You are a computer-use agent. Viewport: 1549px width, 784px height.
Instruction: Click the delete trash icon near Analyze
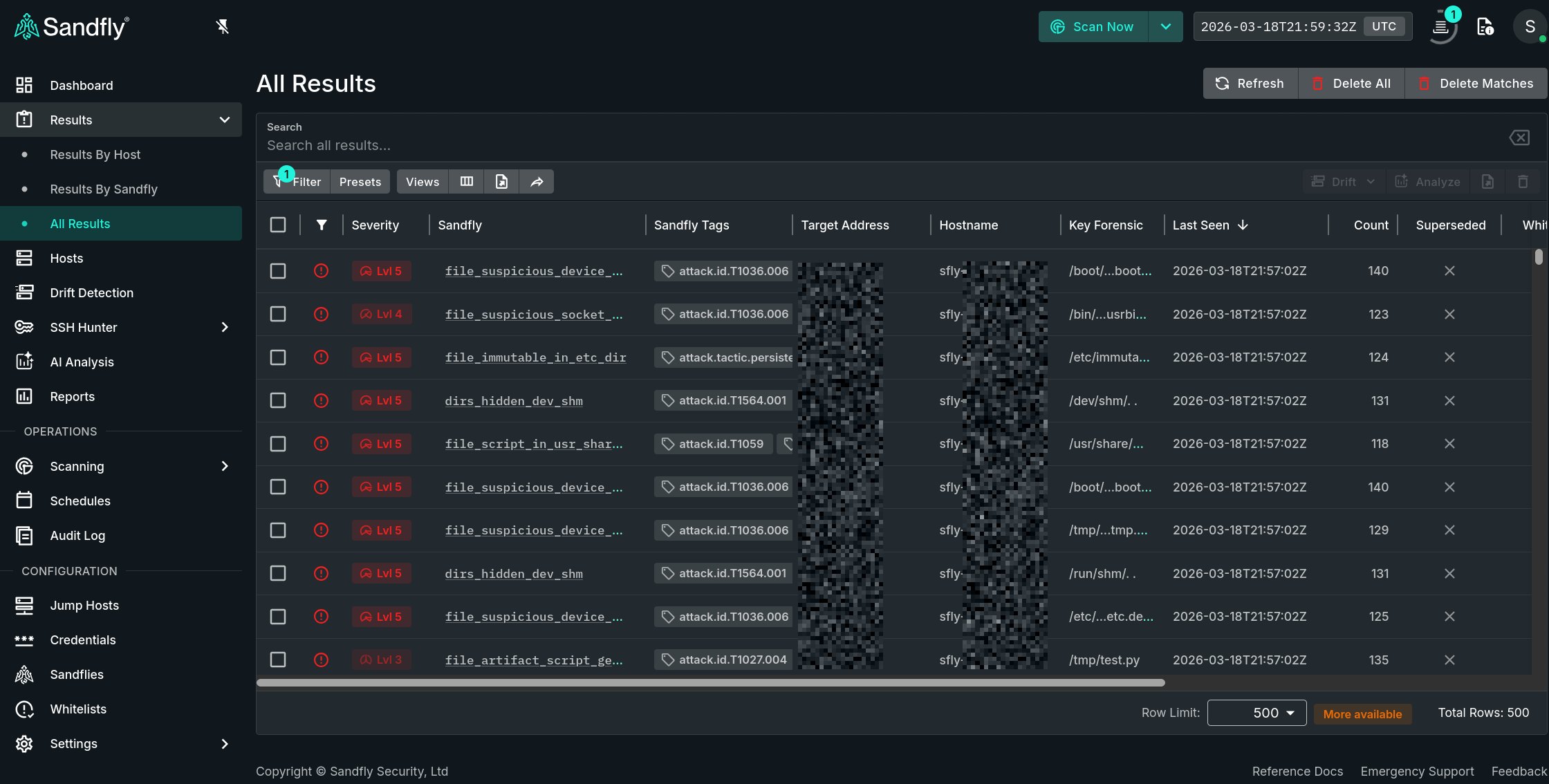coord(1523,181)
